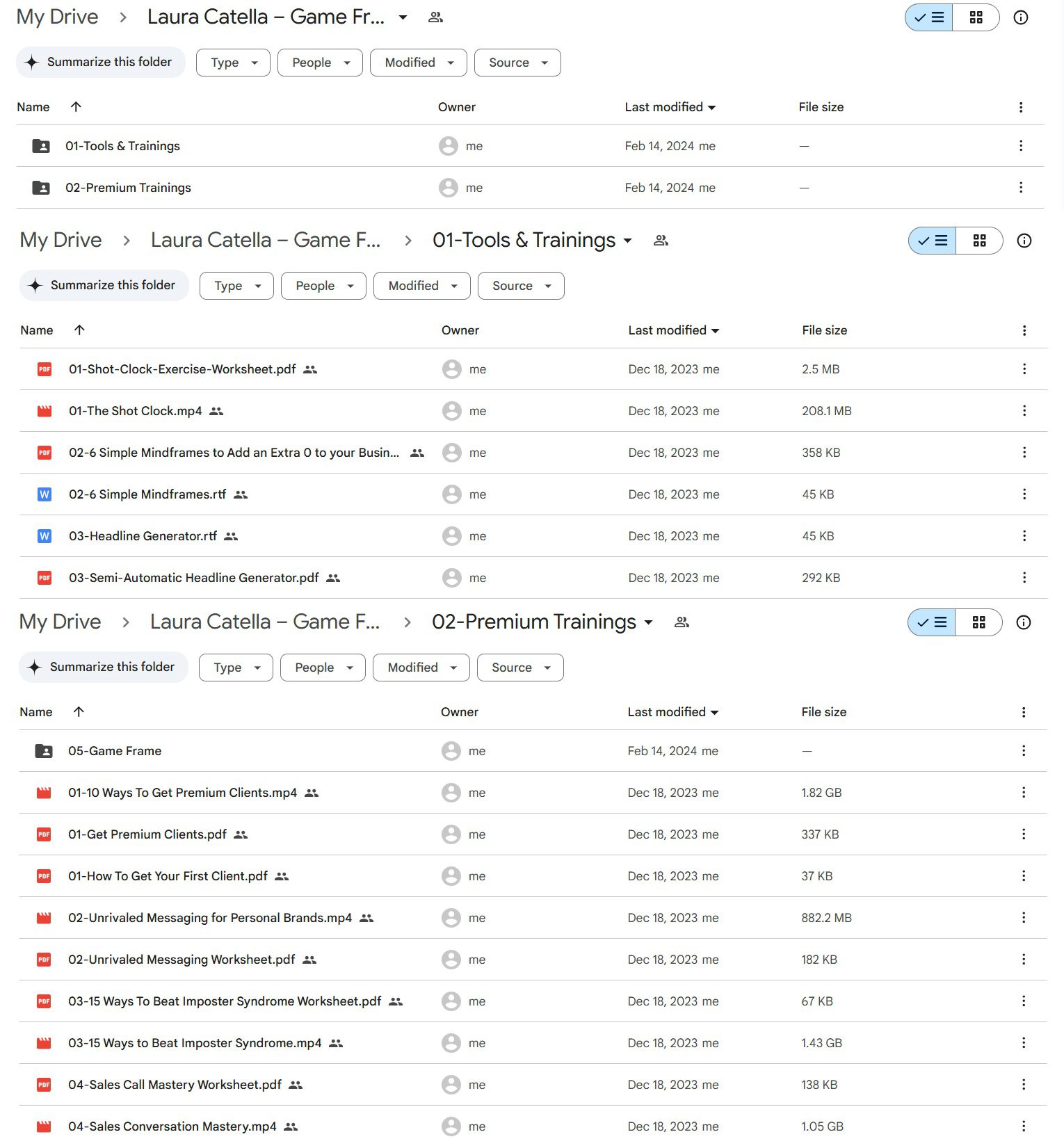
Task: Click Summarize this folder in 01-Tools & Trainings
Action: coord(104,285)
